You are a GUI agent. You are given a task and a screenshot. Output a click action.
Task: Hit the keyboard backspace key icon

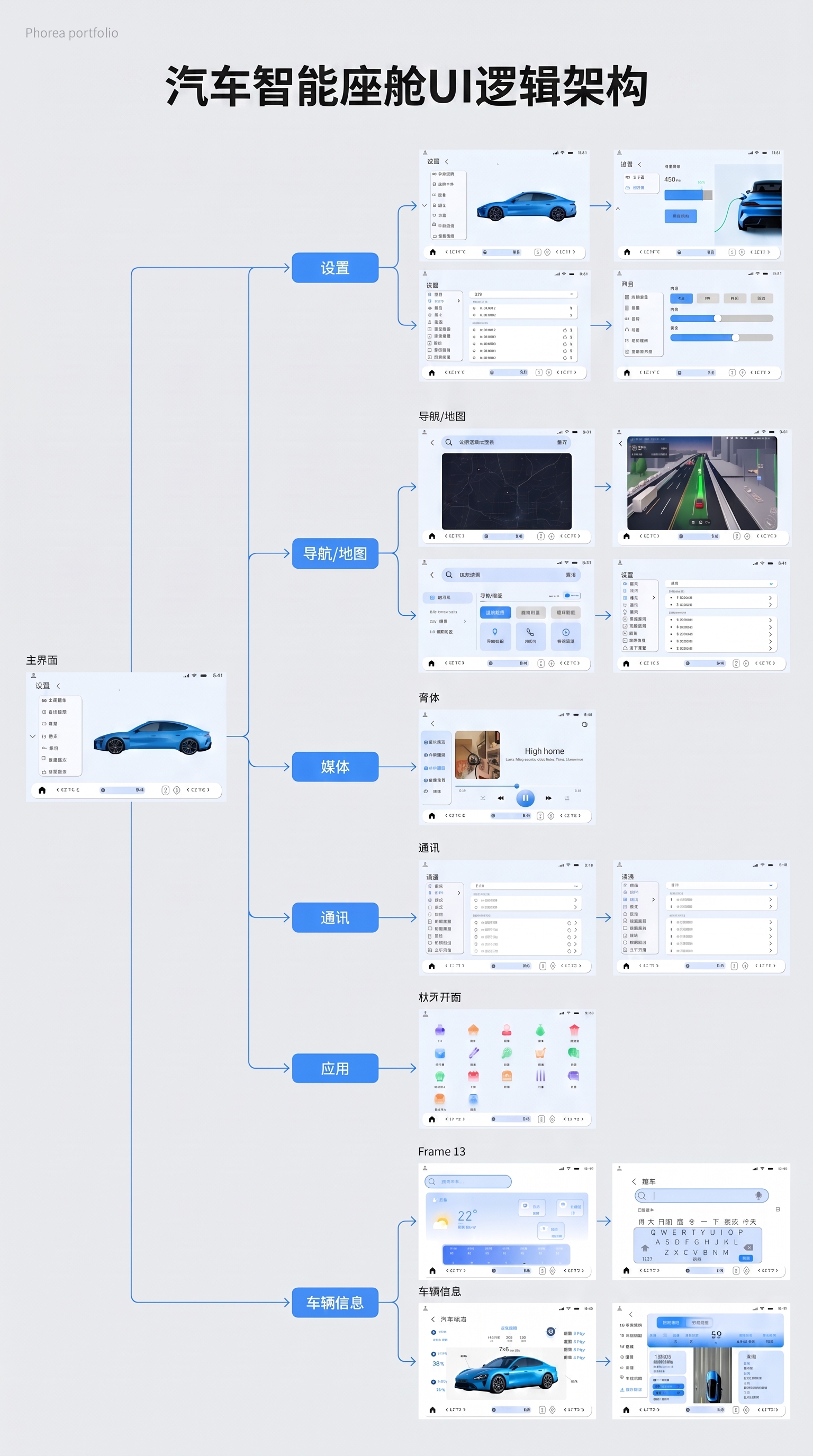tap(748, 1248)
